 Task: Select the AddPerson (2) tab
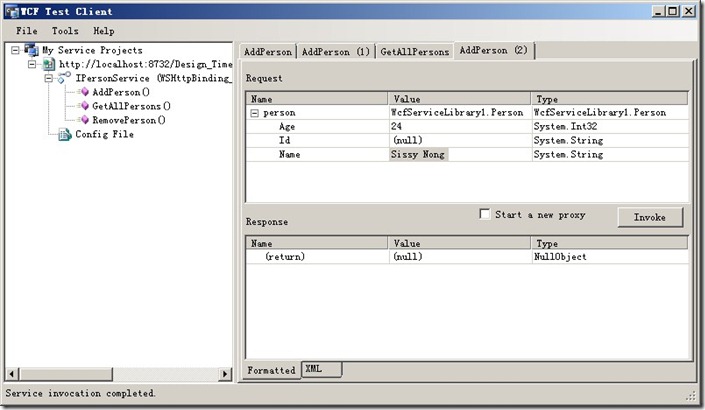click(x=494, y=50)
